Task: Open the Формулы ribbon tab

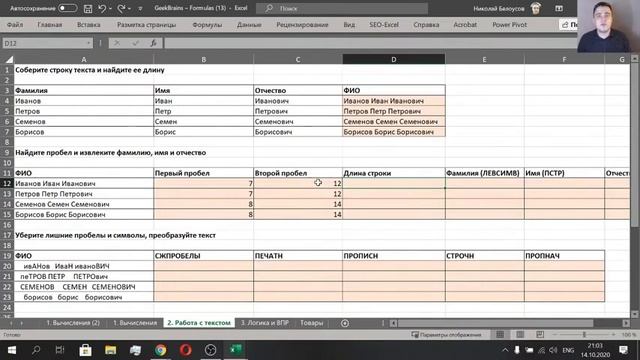Action: (207, 25)
